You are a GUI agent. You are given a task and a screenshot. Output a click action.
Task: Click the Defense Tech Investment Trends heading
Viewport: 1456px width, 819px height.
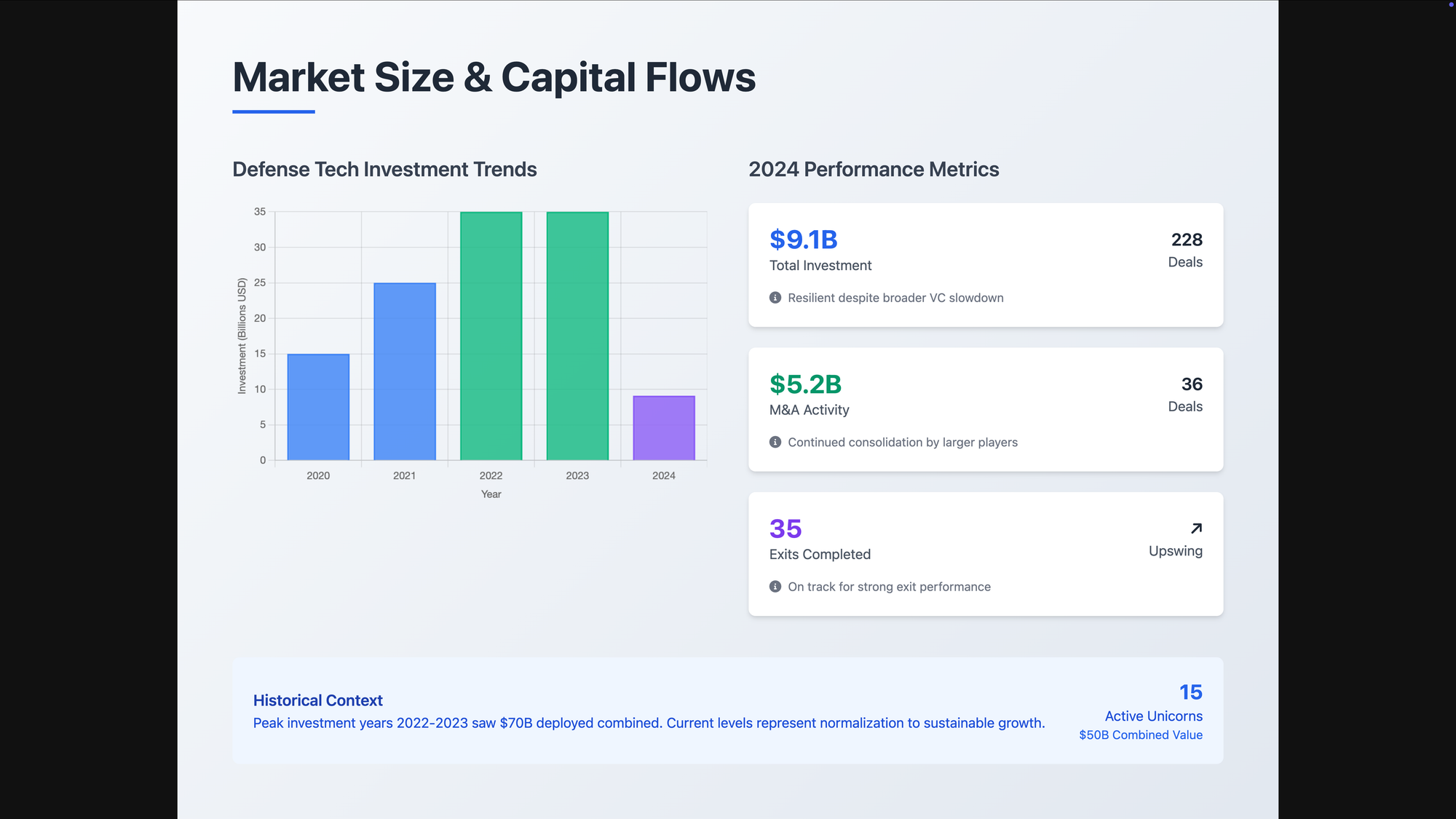click(384, 170)
